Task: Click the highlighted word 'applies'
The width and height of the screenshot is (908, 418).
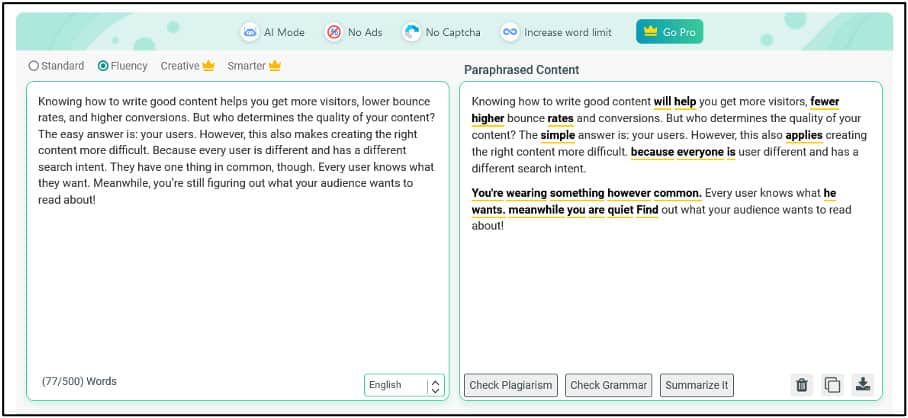Action: [804, 135]
